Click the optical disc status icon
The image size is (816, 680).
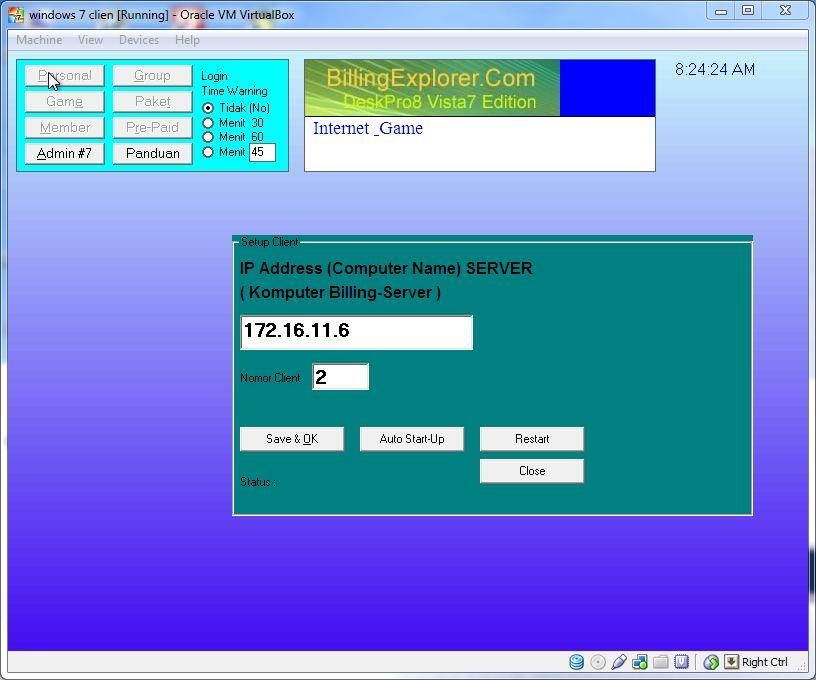point(598,662)
